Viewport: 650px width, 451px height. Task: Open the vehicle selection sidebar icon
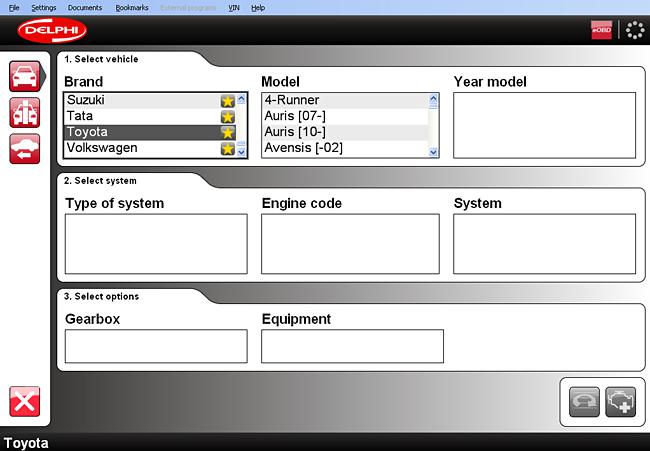pos(25,76)
